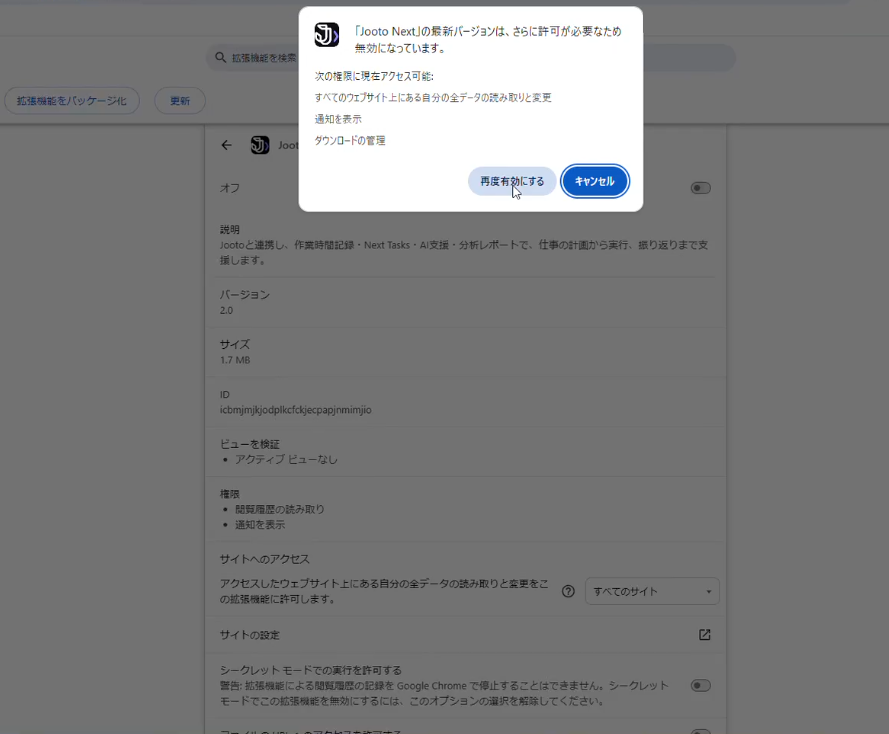
Task: Click the 再度有効にする button
Action: (x=512, y=181)
